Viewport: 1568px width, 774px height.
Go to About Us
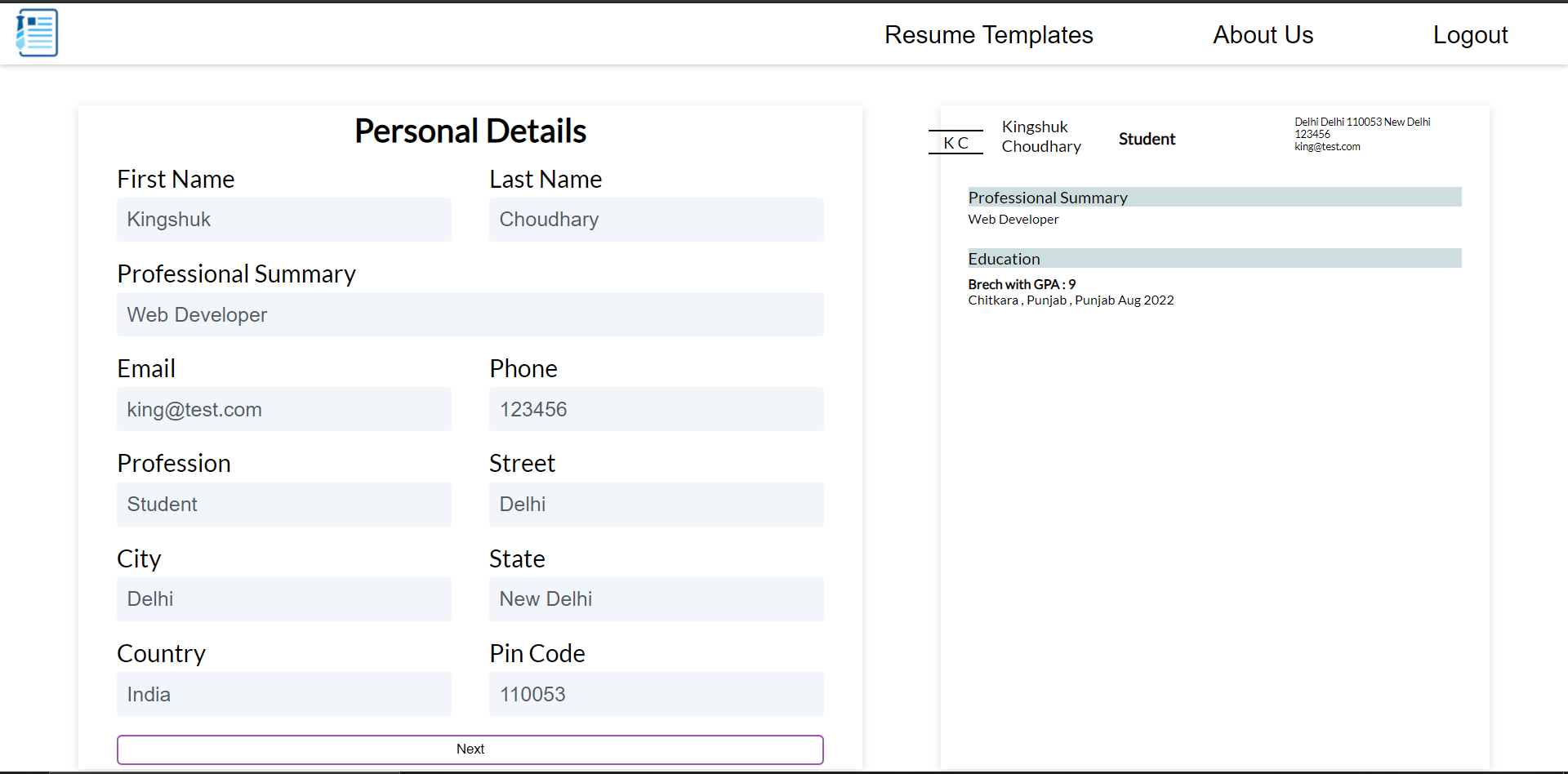pos(1263,35)
